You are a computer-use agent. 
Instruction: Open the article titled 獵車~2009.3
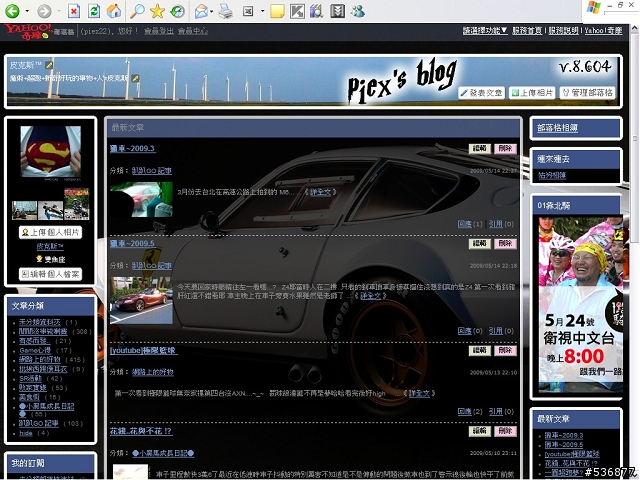[x=132, y=149]
